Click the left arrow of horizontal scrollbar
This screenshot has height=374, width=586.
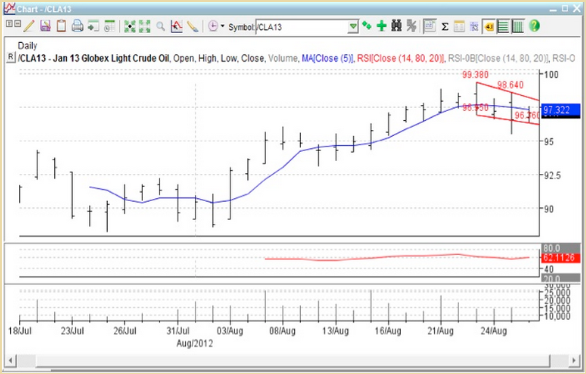click(10, 361)
